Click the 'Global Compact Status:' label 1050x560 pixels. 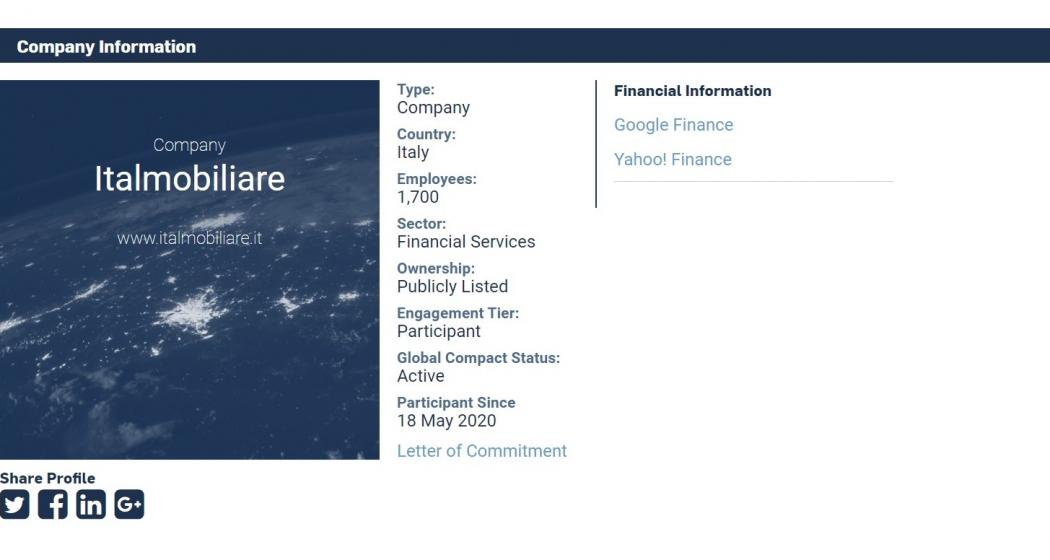[x=478, y=358]
